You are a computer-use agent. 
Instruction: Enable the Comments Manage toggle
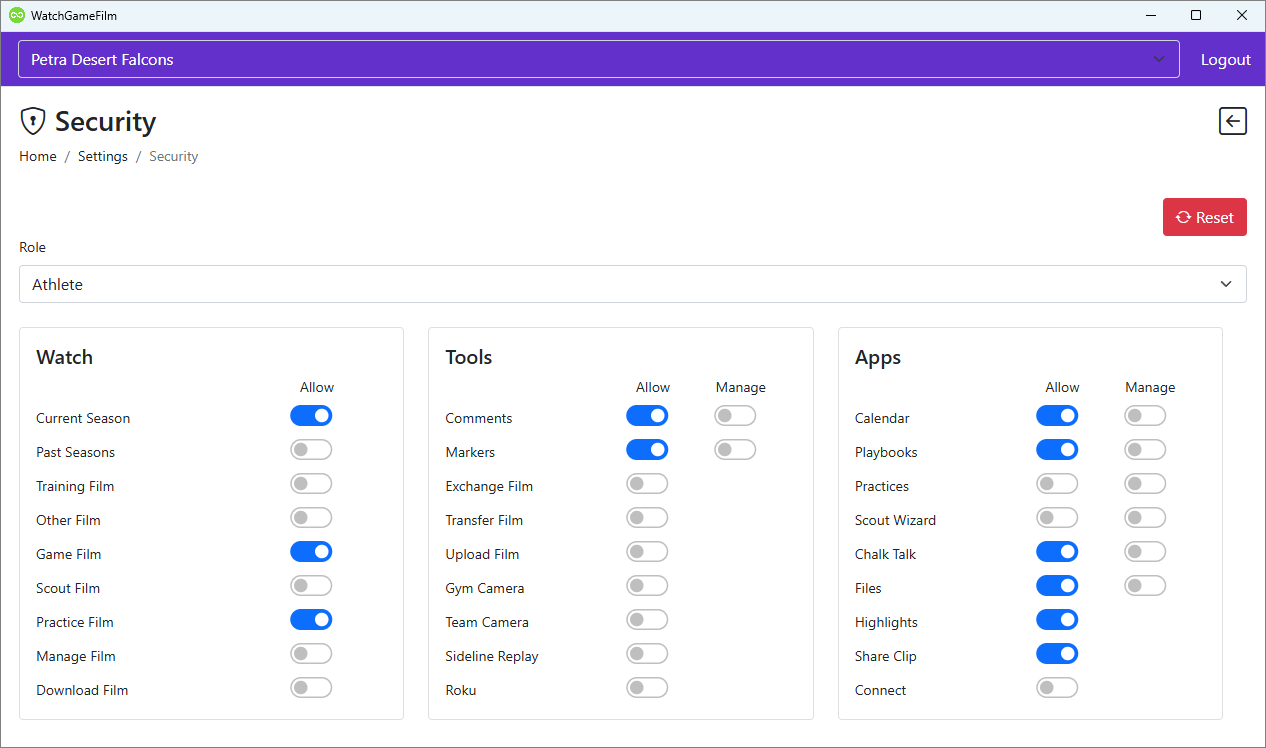(x=735, y=416)
